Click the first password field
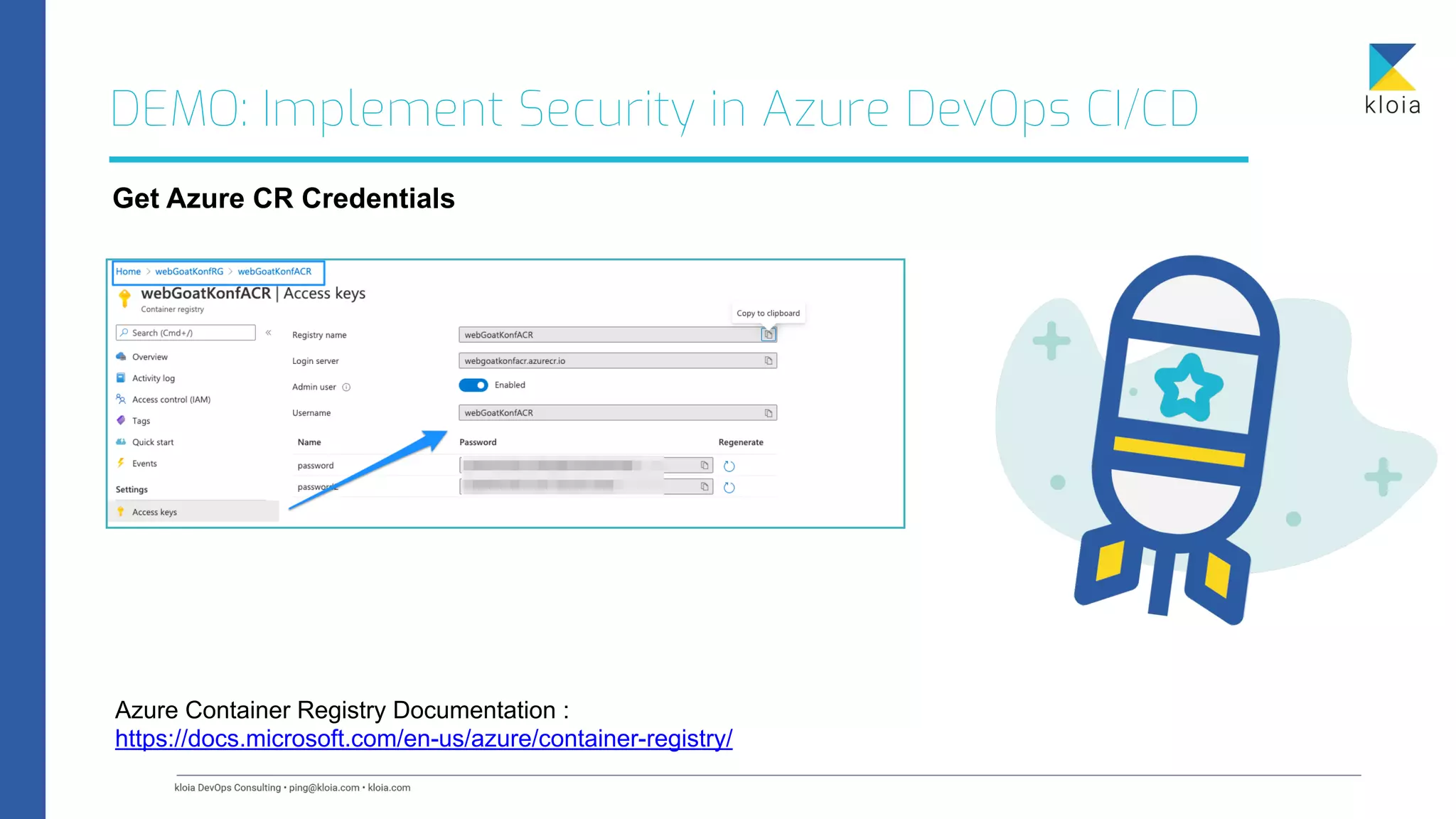 coord(586,466)
